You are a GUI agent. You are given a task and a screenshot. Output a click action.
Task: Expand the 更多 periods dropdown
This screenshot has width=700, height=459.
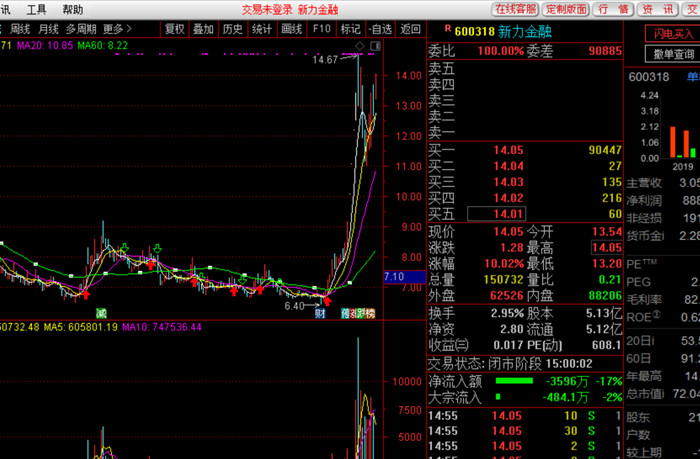point(117,29)
